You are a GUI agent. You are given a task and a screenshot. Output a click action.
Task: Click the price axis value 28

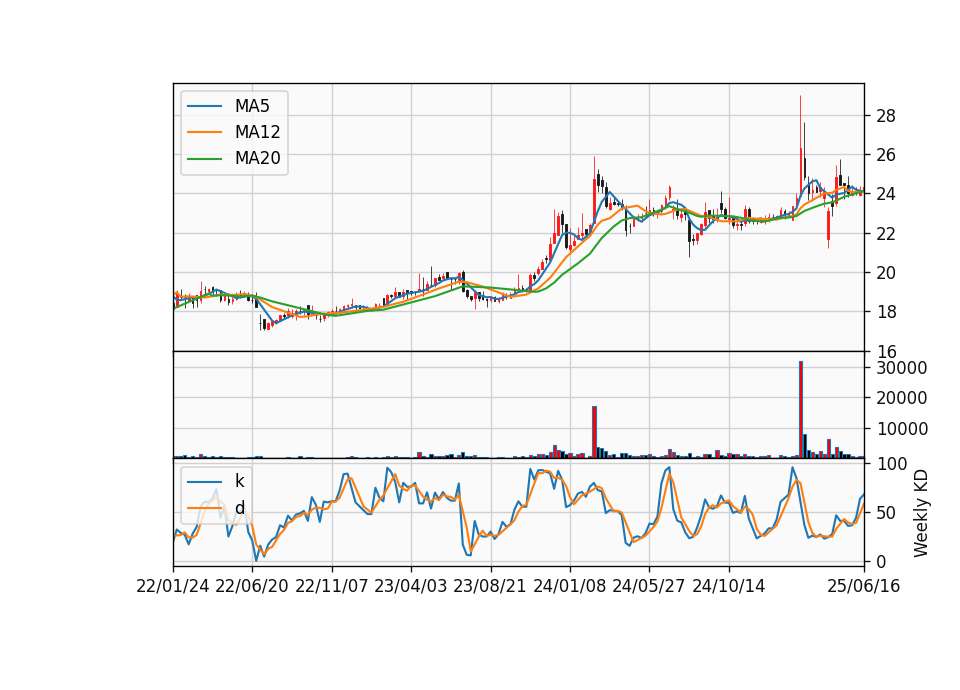[886, 116]
